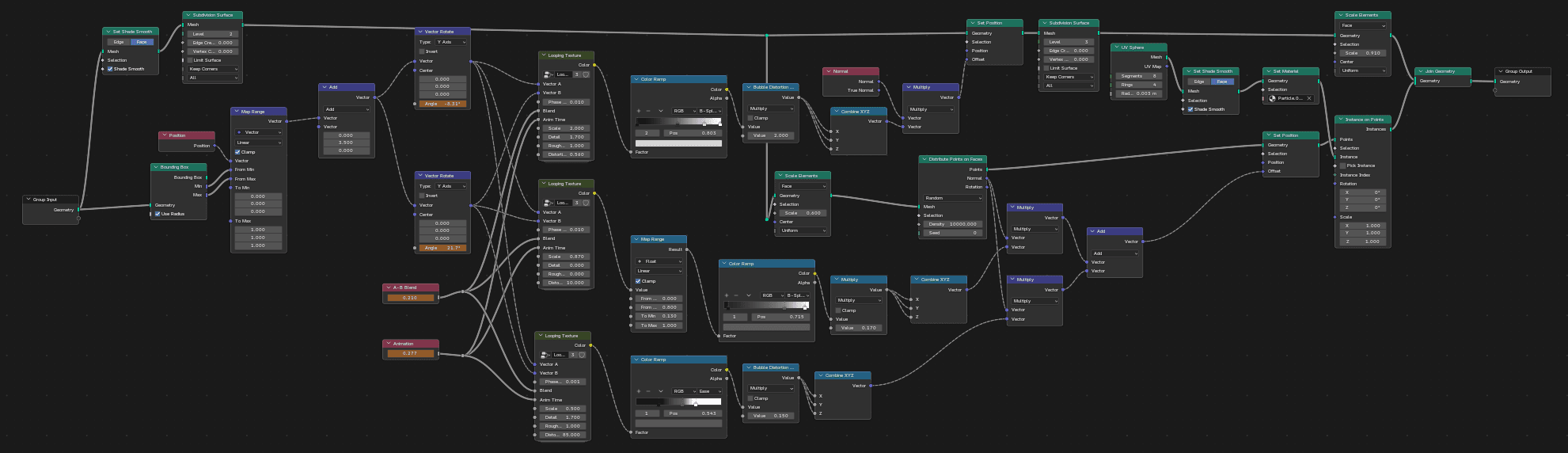Click the Rotation output socket of Distribute Points on Faces
The image size is (1568, 453).
[987, 187]
